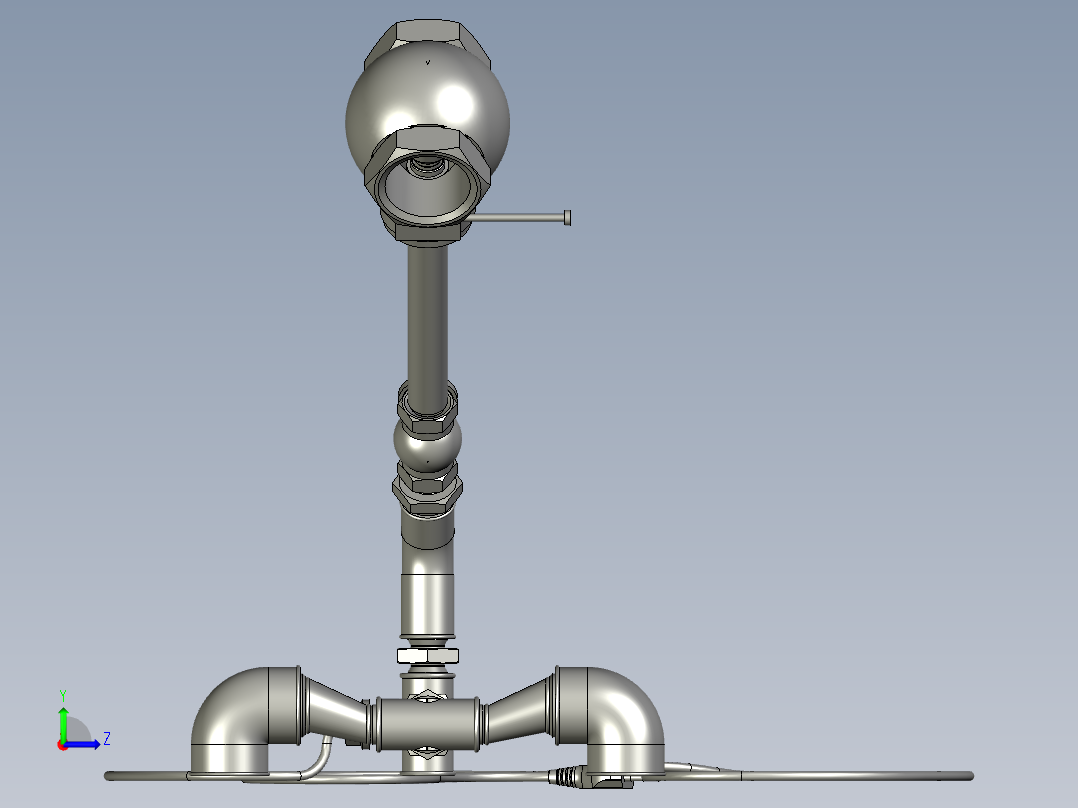The width and height of the screenshot is (1078, 808).
Task: Click the blue Z axis of the triad
Action: [84, 744]
